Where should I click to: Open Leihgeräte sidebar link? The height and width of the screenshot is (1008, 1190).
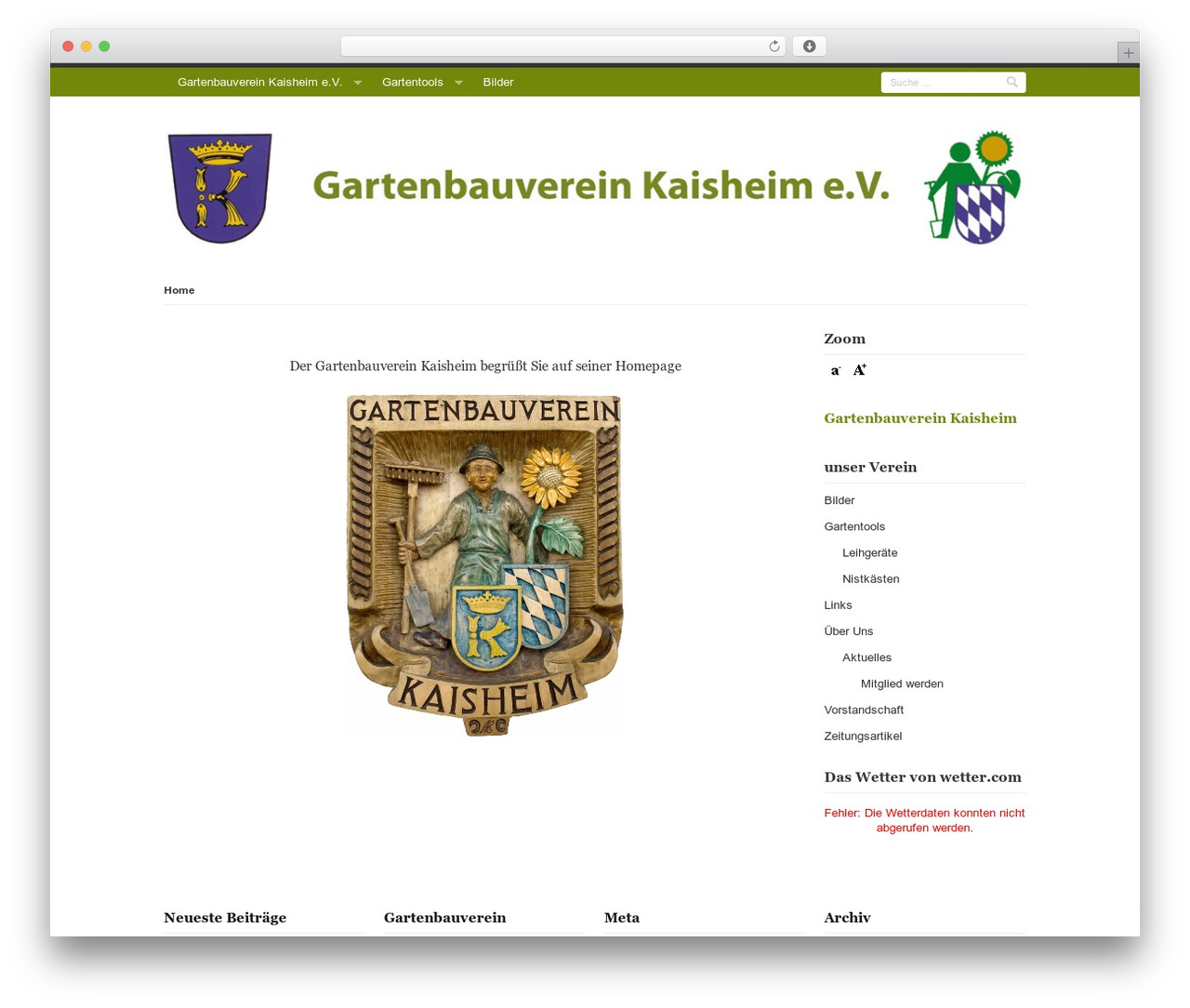pyautogui.click(x=870, y=552)
